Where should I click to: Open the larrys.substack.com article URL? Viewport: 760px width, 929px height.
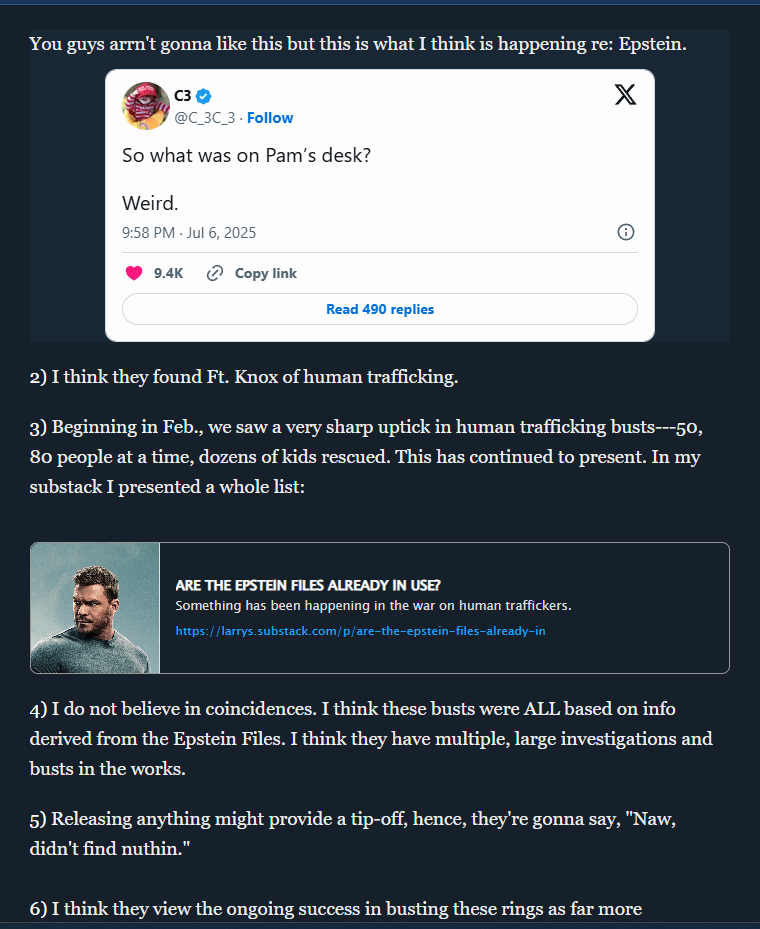(x=360, y=631)
